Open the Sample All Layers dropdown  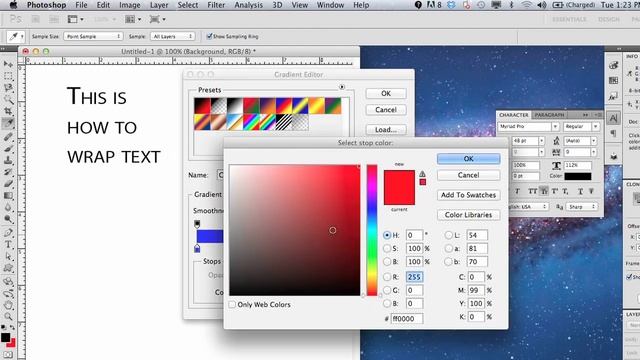pos(172,36)
